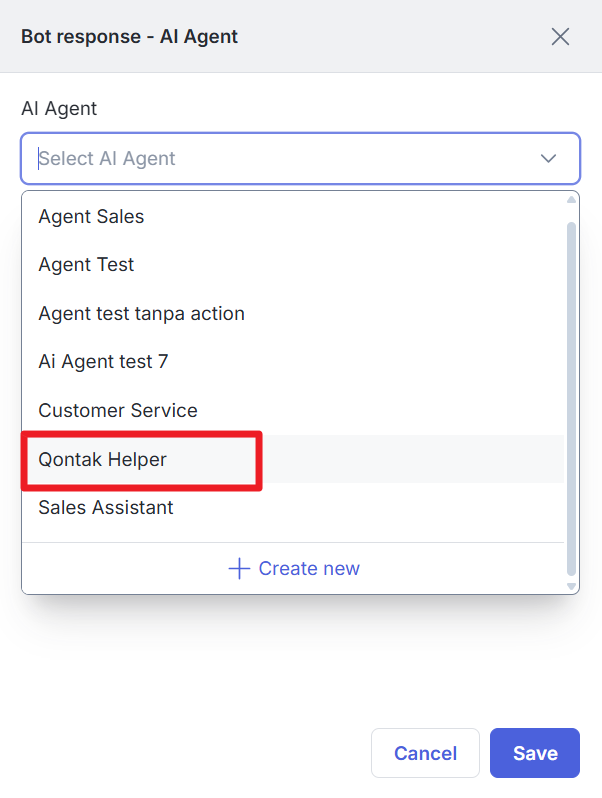Pick Agent test tanpa action

(141, 313)
